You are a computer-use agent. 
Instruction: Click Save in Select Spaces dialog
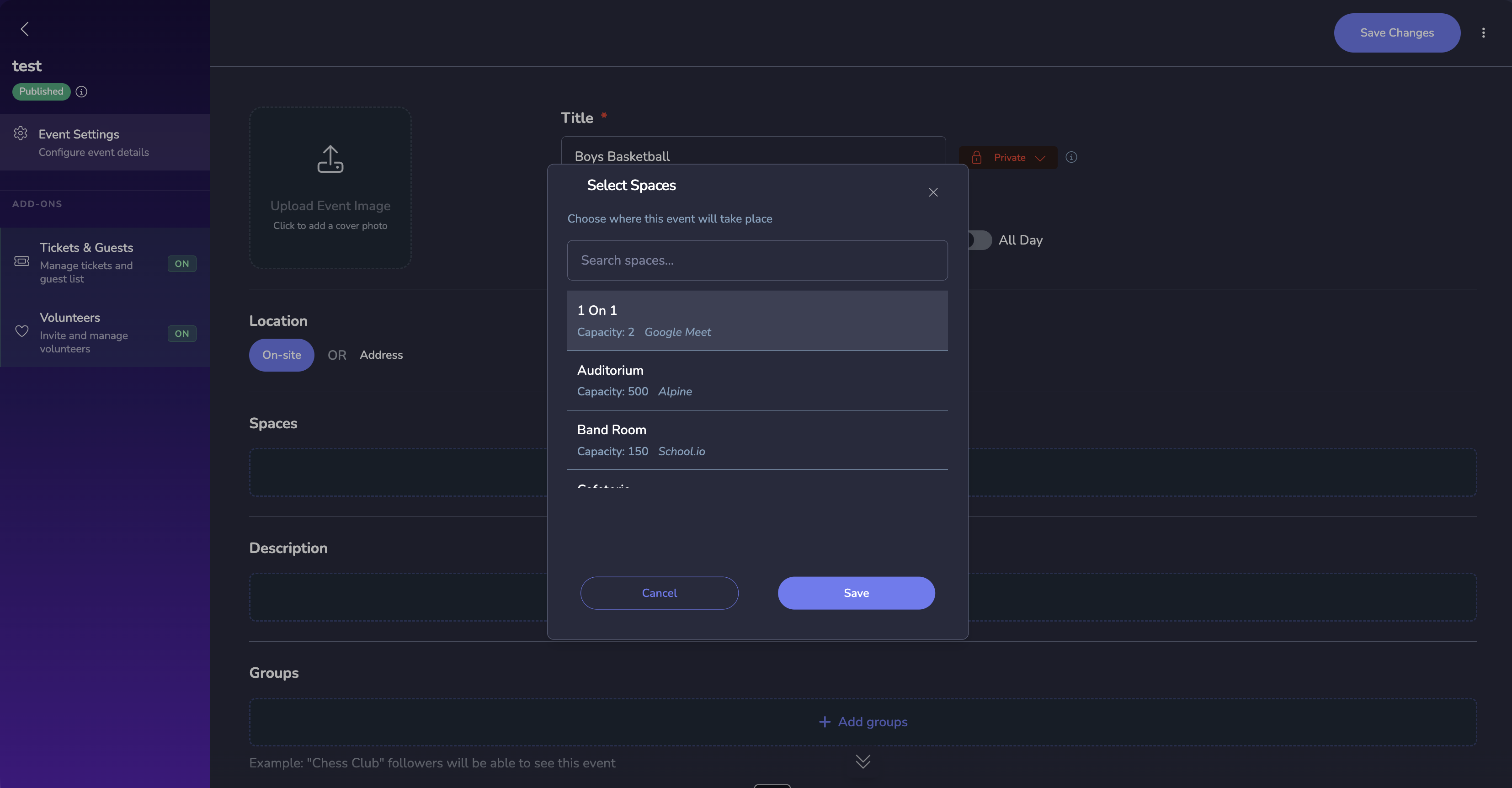coord(856,593)
